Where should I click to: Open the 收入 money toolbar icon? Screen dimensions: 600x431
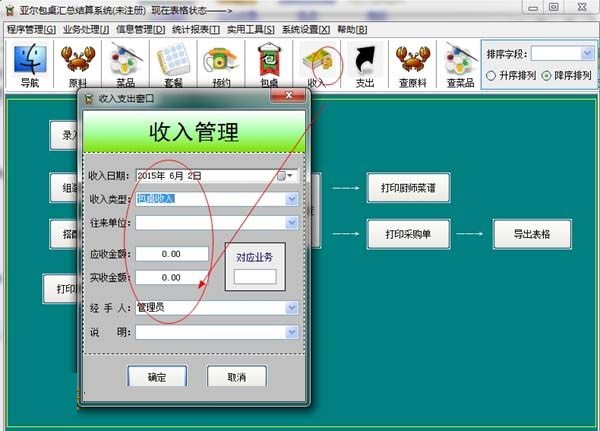317,65
